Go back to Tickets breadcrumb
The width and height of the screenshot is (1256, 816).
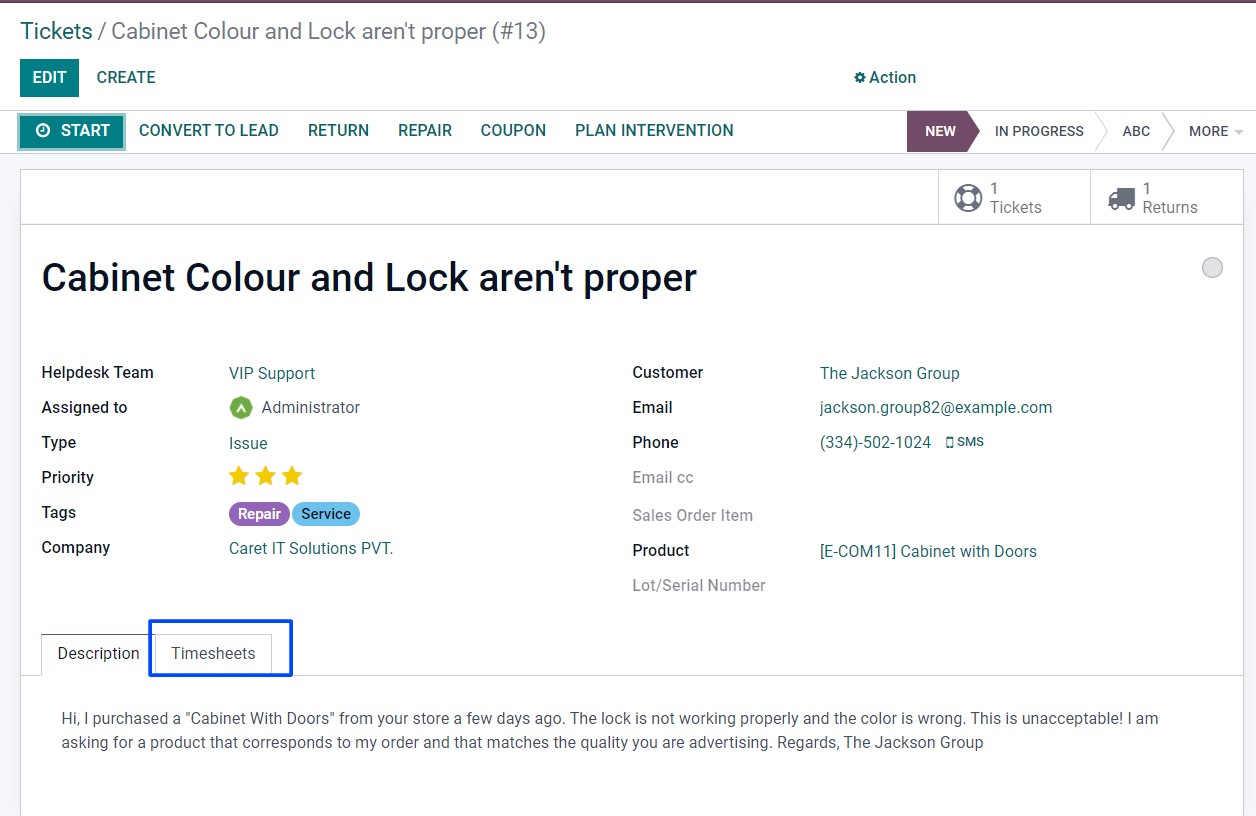[x=56, y=31]
